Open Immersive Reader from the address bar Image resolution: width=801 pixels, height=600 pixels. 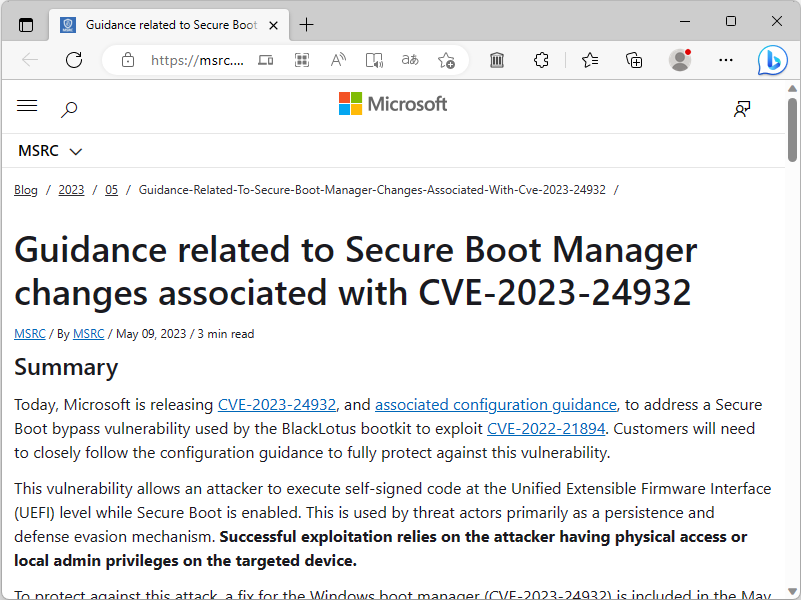click(374, 60)
